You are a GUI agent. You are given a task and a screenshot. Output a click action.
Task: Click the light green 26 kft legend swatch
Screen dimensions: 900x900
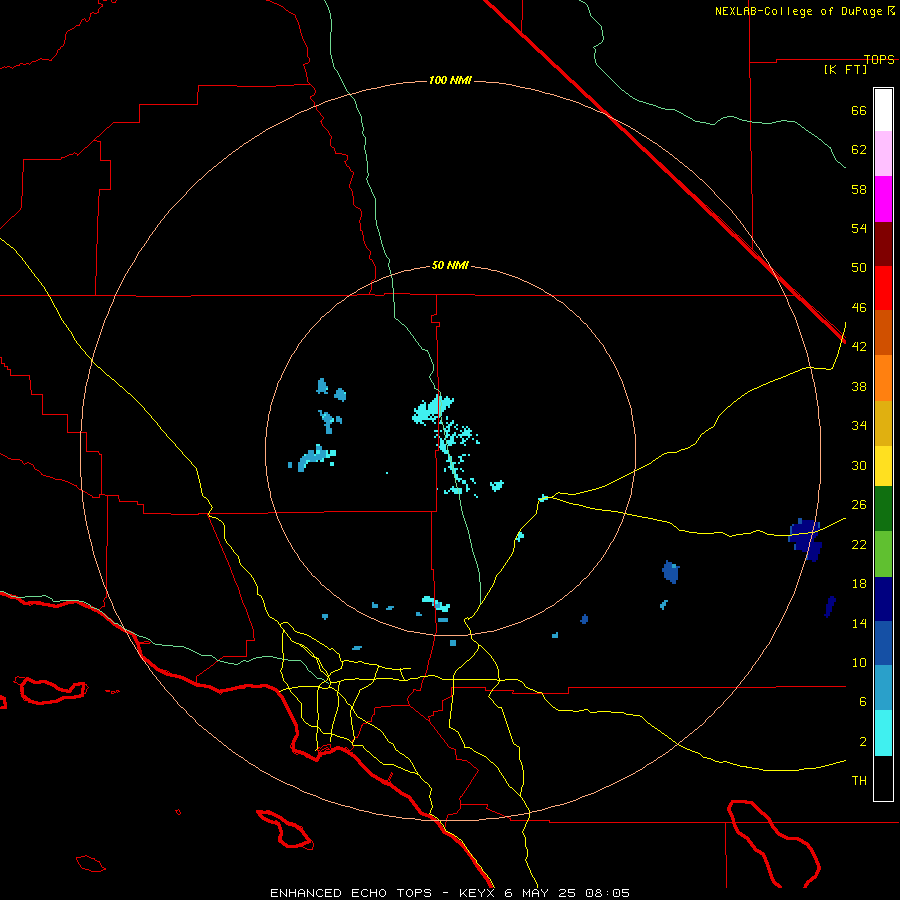click(883, 554)
